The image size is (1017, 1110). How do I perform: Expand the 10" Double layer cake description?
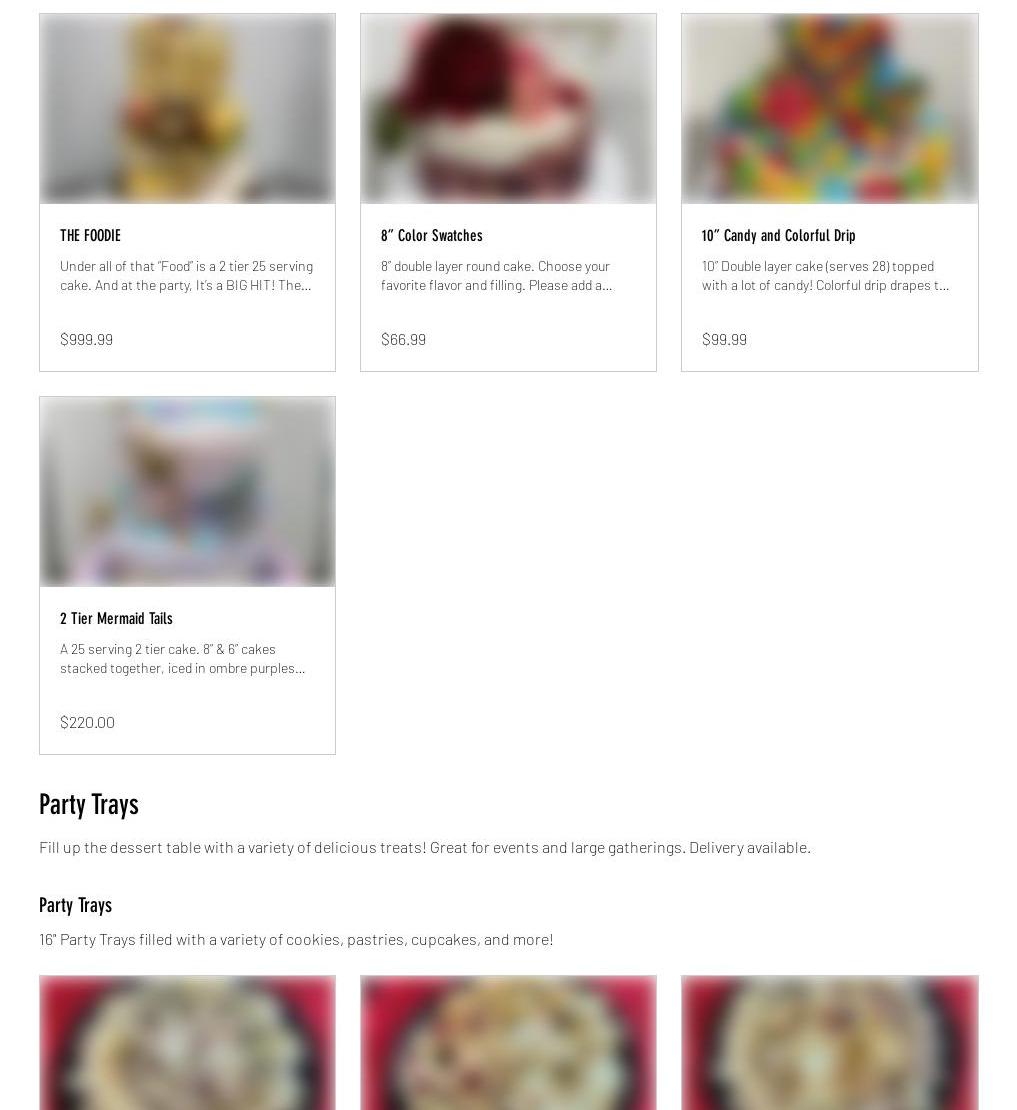click(x=825, y=275)
